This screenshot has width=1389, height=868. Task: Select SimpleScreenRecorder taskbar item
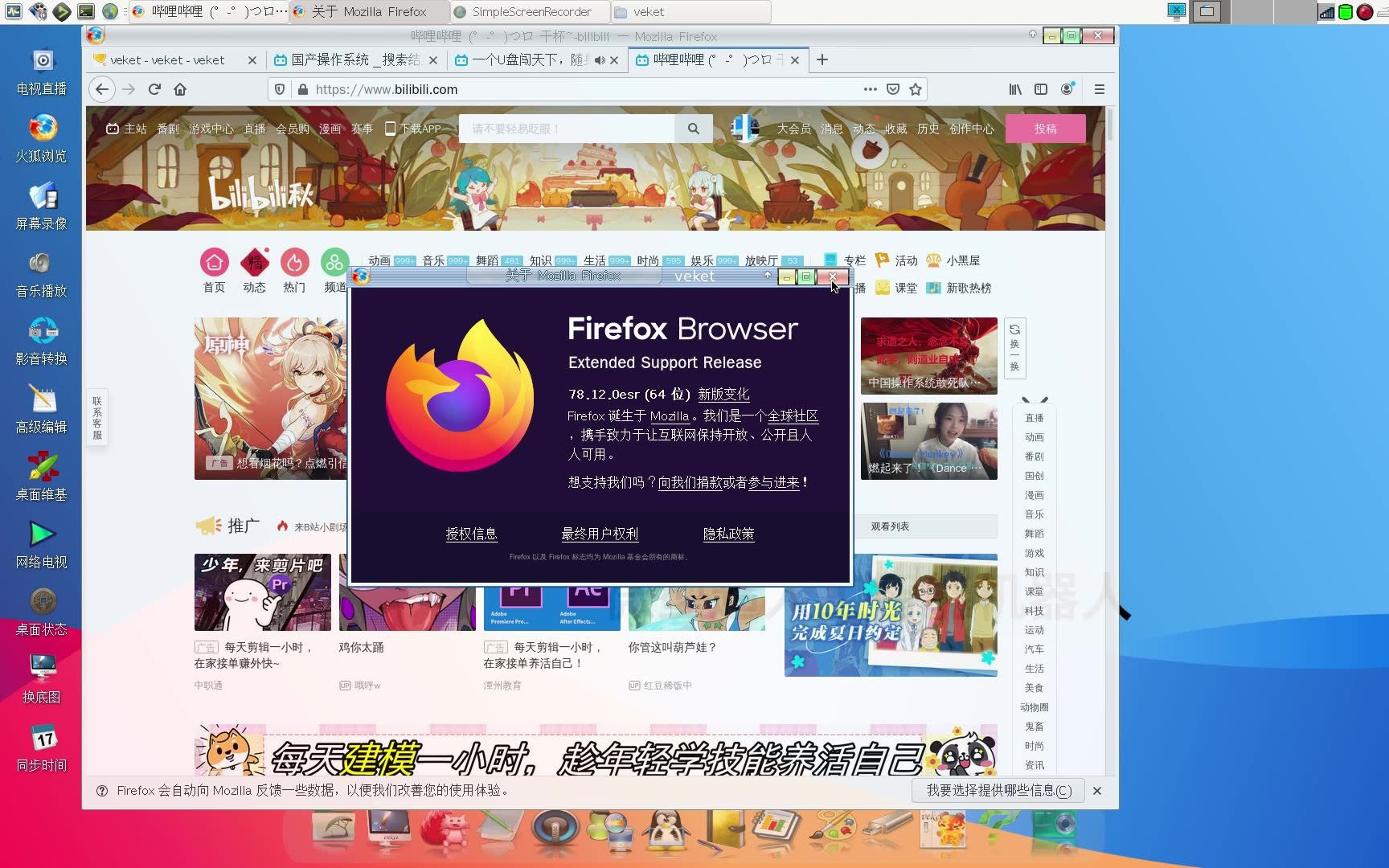529,11
